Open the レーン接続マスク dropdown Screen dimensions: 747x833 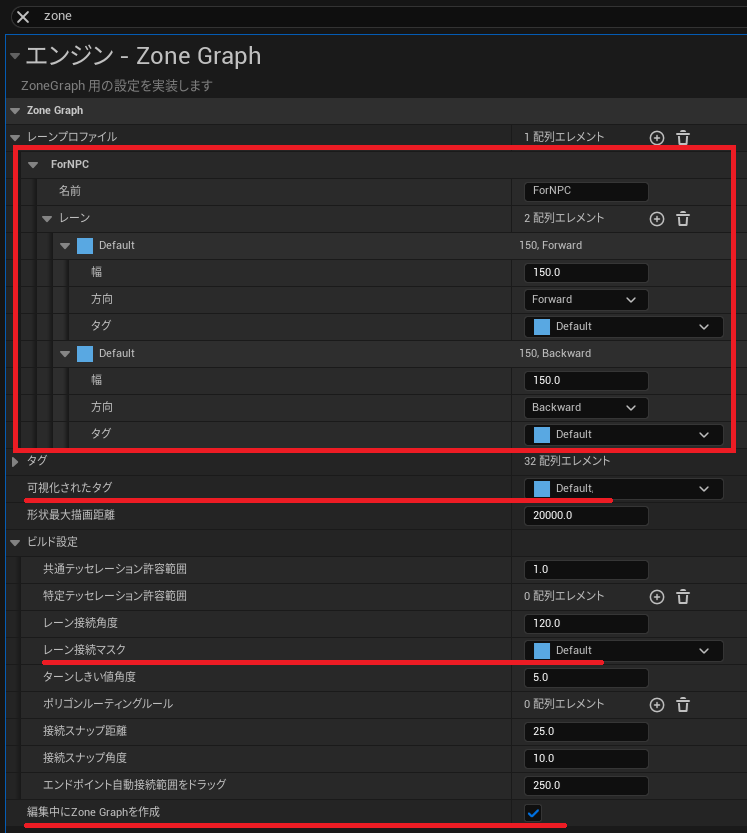(624, 651)
